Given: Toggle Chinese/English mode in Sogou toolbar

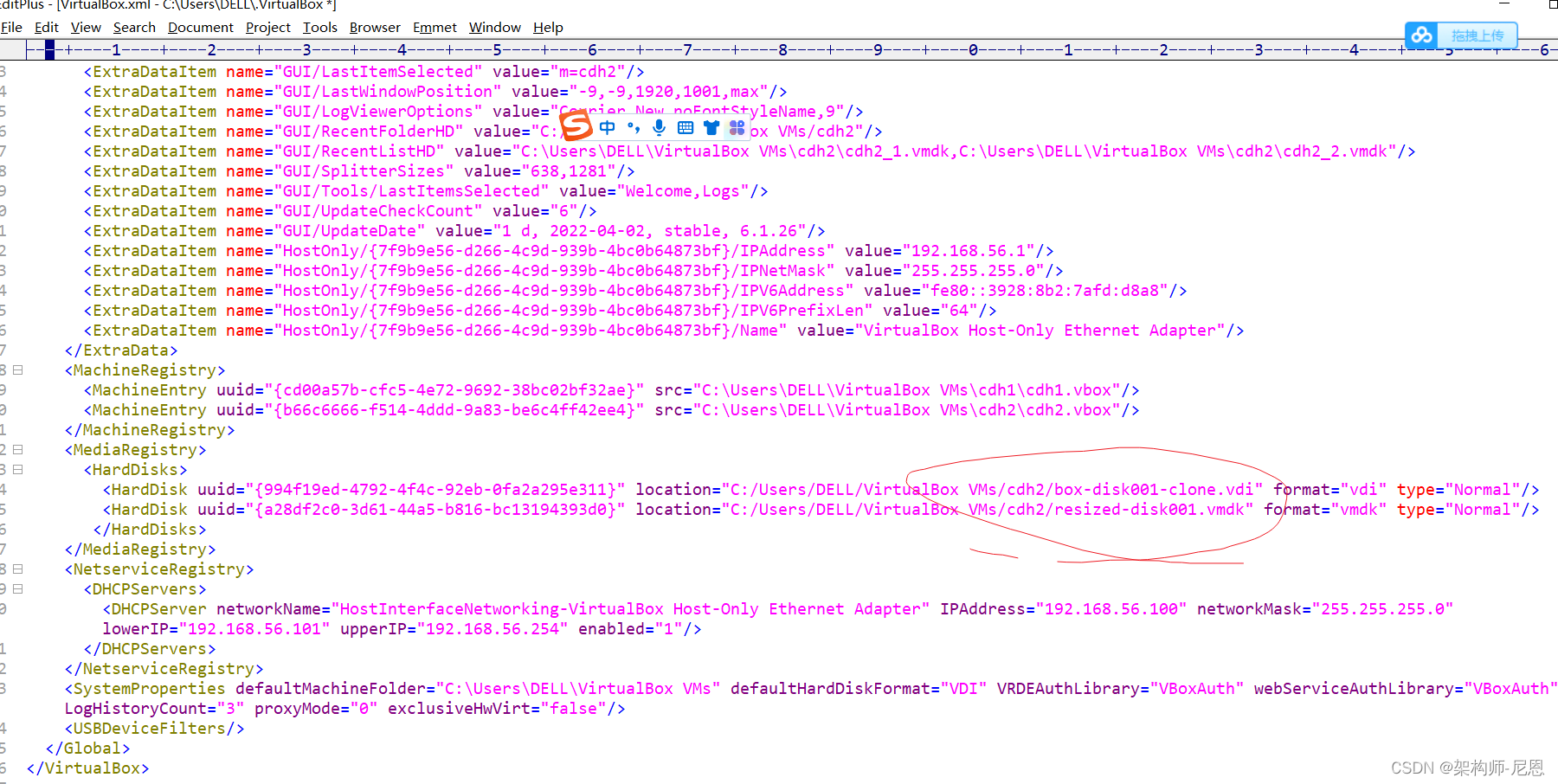Looking at the screenshot, I should (x=608, y=128).
